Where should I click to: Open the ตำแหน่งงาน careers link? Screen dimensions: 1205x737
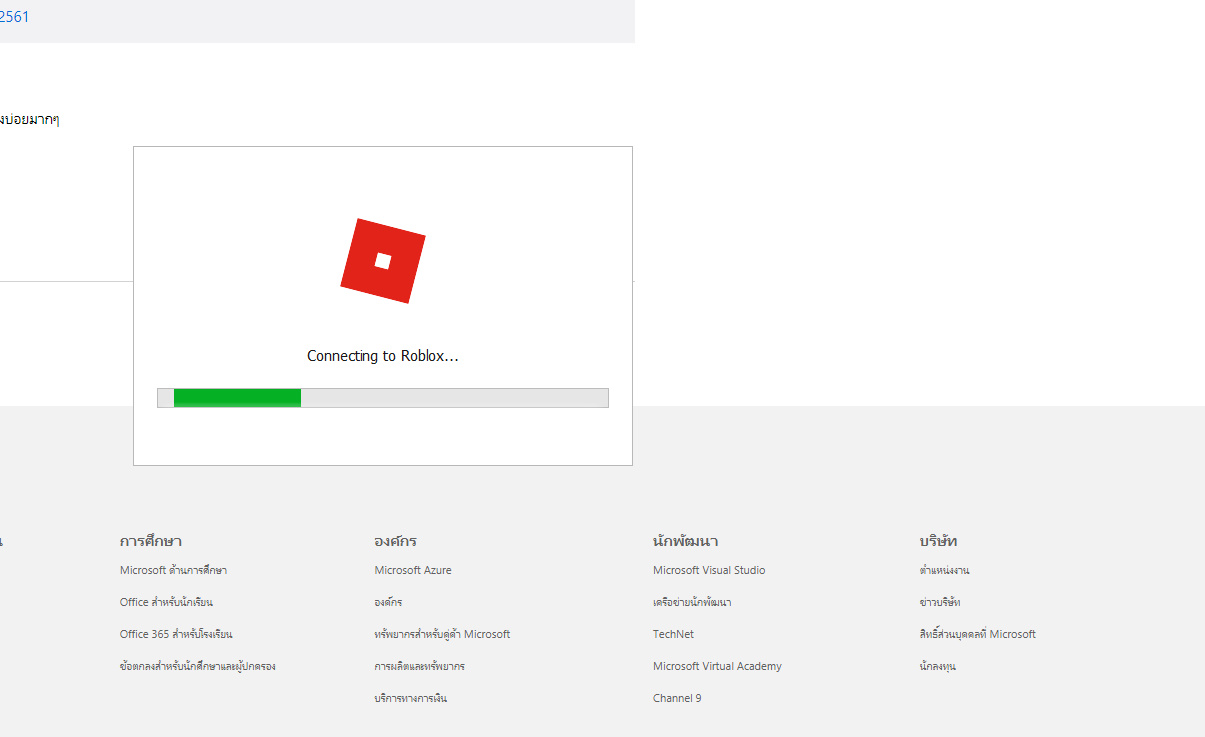click(944, 570)
